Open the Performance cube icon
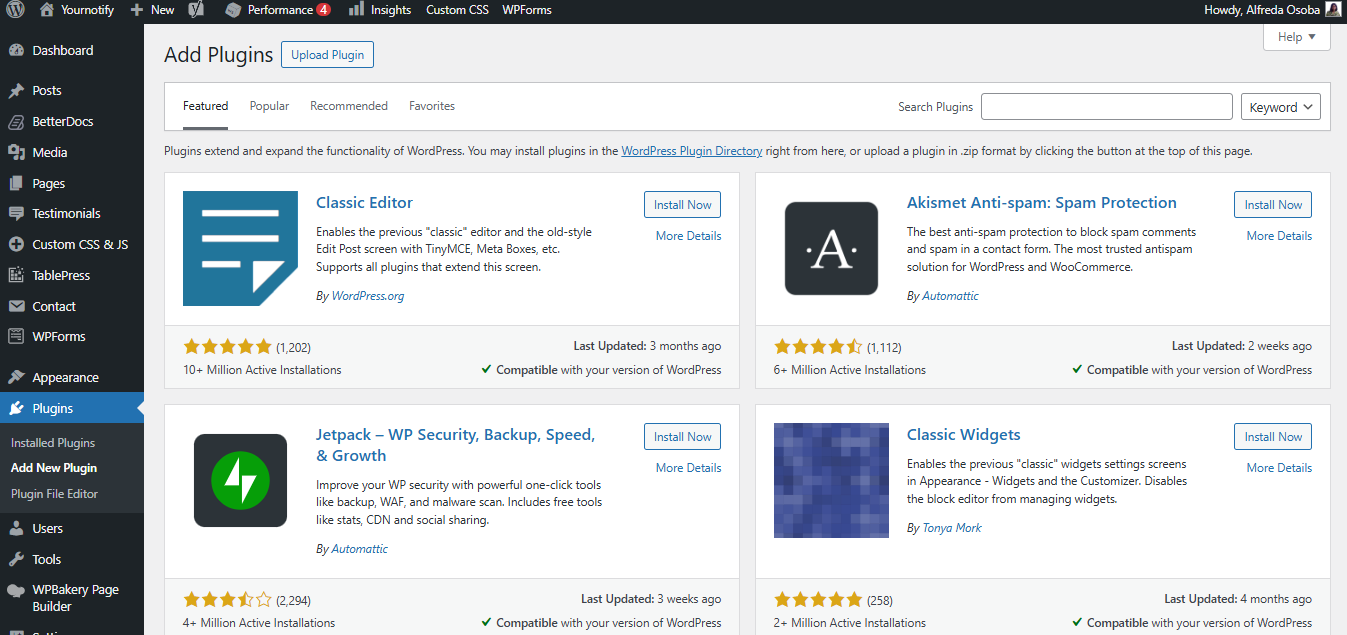 pos(233,10)
